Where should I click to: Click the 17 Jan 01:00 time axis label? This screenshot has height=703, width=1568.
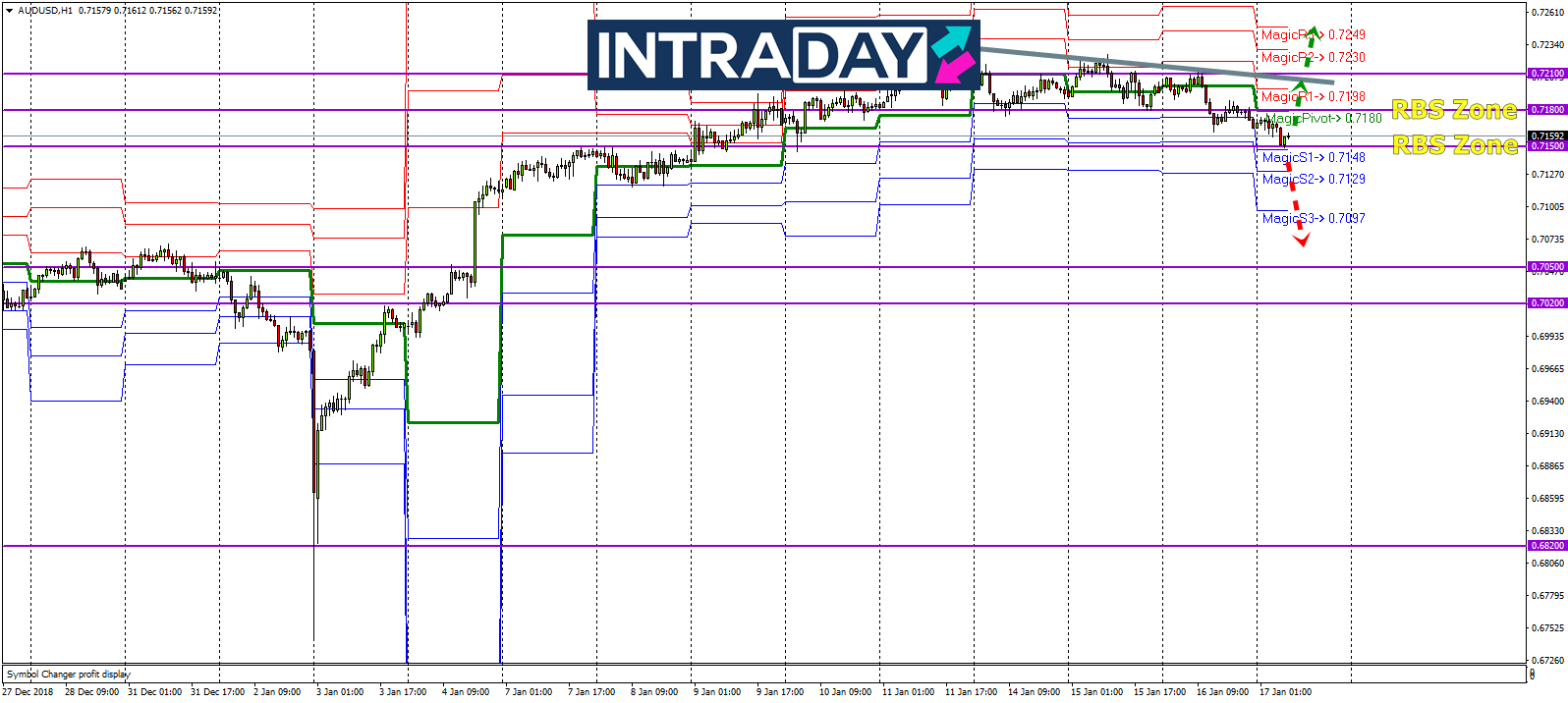(1285, 692)
